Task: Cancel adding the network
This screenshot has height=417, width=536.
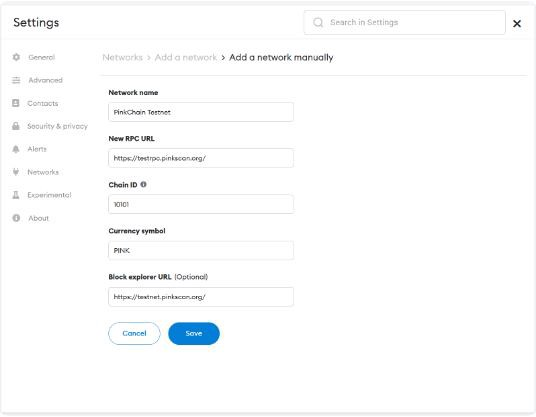Action: click(x=134, y=334)
